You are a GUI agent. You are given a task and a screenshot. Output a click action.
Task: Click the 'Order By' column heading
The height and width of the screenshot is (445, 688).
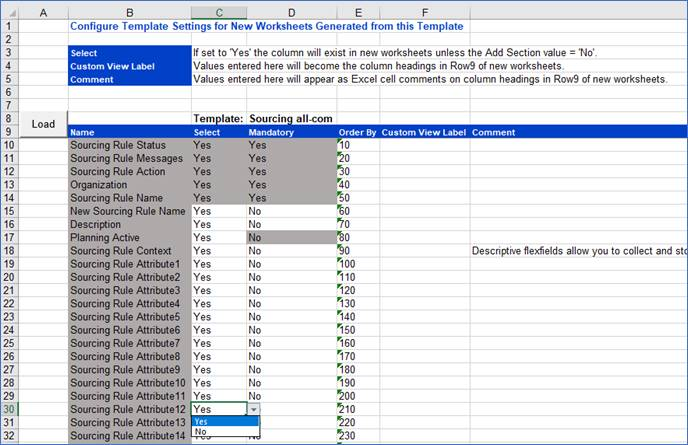(x=358, y=132)
